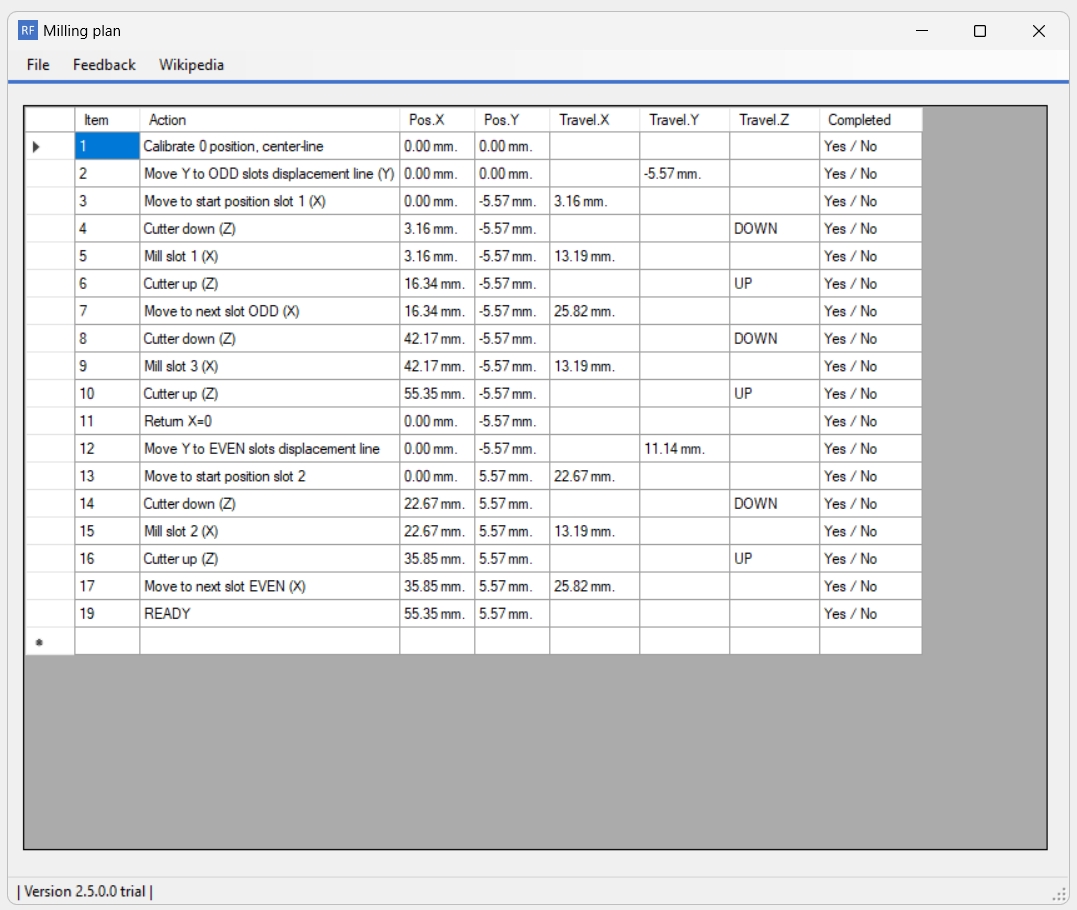Select the empty Action cell in the new row
The height and width of the screenshot is (910, 1077).
coord(270,640)
